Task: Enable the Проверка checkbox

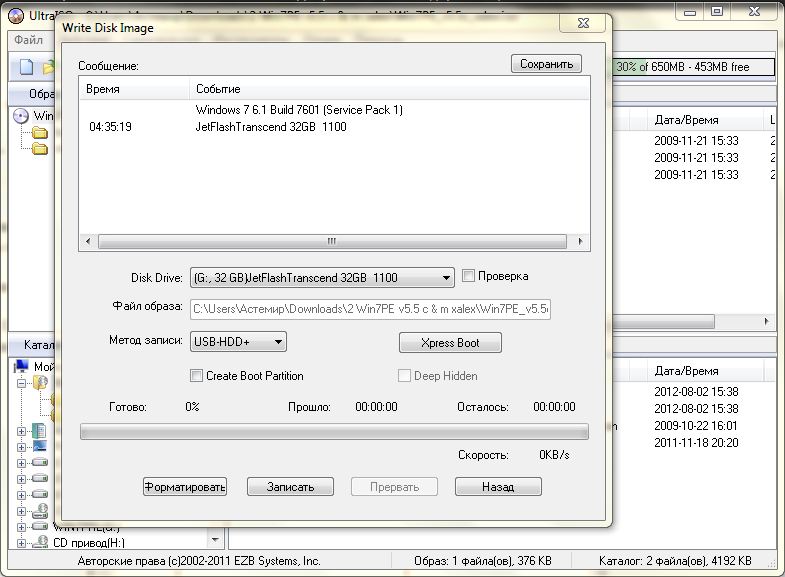Action: coord(468,276)
